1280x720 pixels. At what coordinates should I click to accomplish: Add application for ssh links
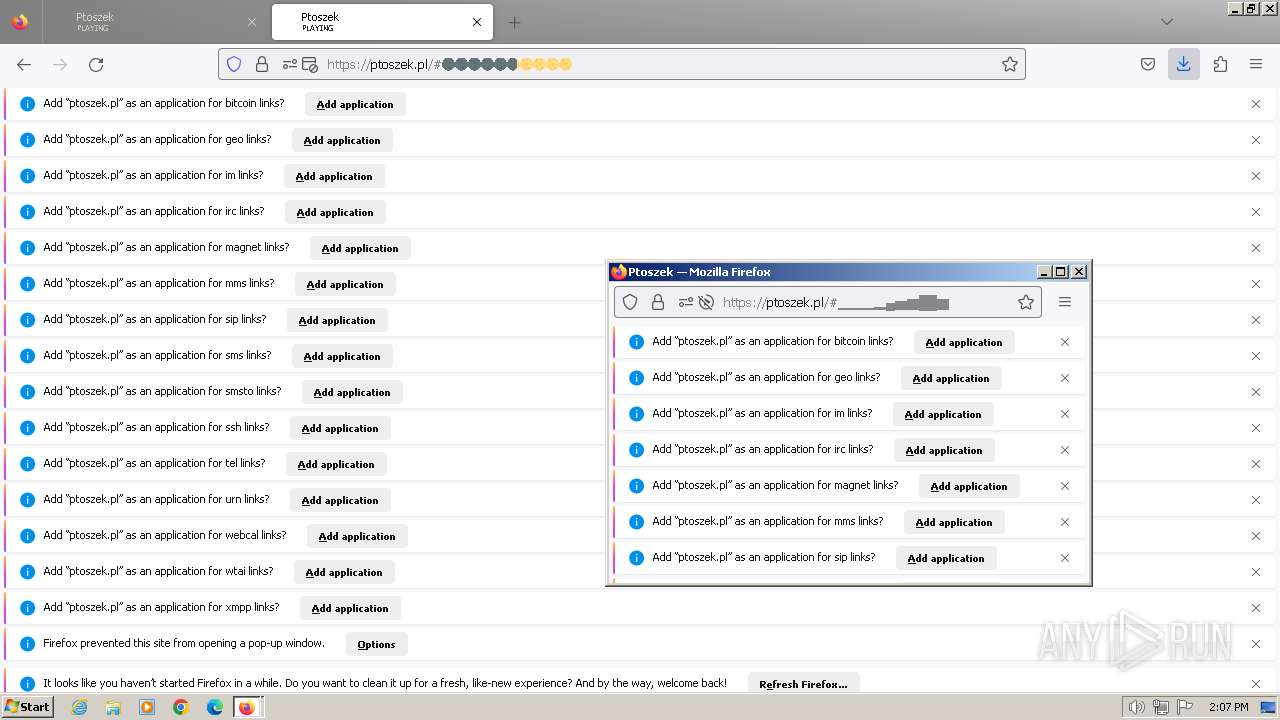pos(340,428)
